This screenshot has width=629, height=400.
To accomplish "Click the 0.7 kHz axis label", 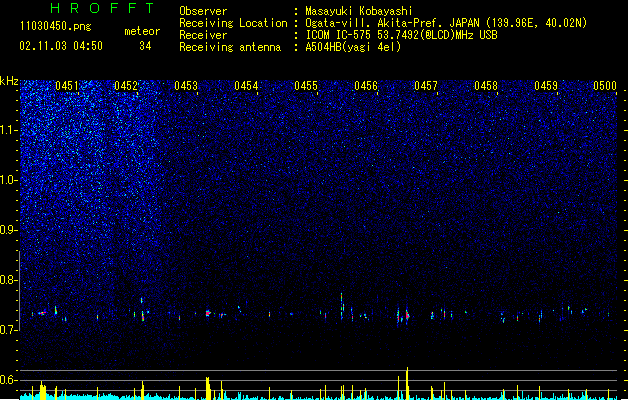I will [8, 330].
